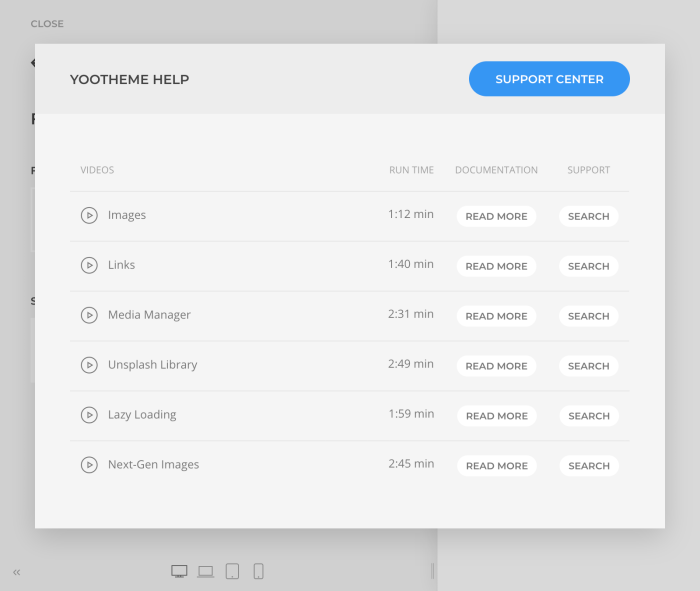The height and width of the screenshot is (591, 700).
Task: Search support for Unsplash Library
Action: [x=588, y=366]
